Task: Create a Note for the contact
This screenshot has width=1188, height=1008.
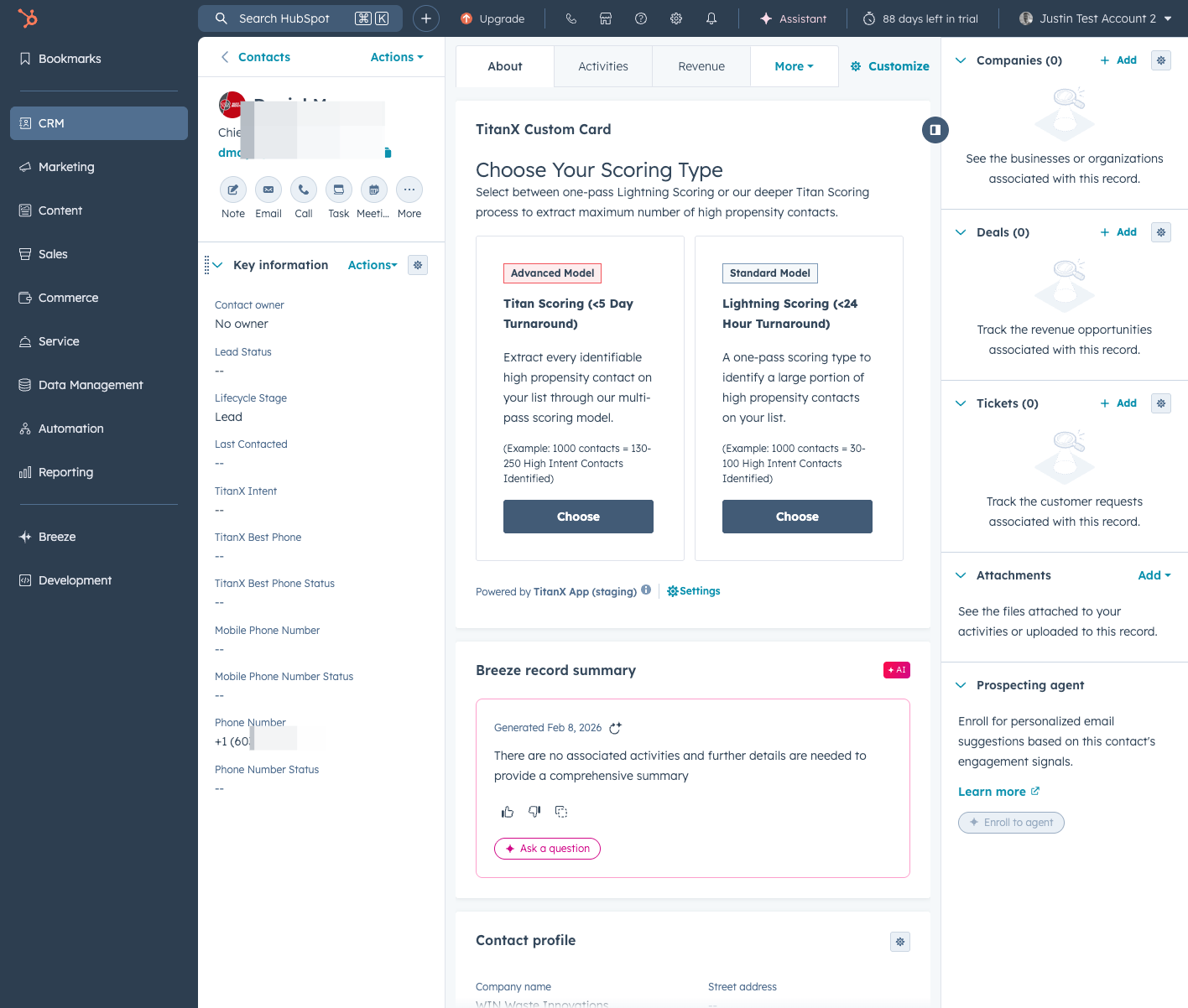Action: click(233, 190)
